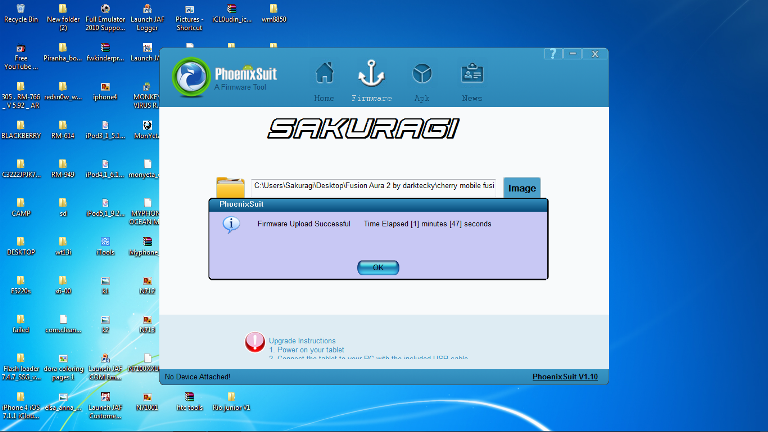Select Launch JAF Customer desktop icon
The image size is (768, 432).
coord(105,406)
